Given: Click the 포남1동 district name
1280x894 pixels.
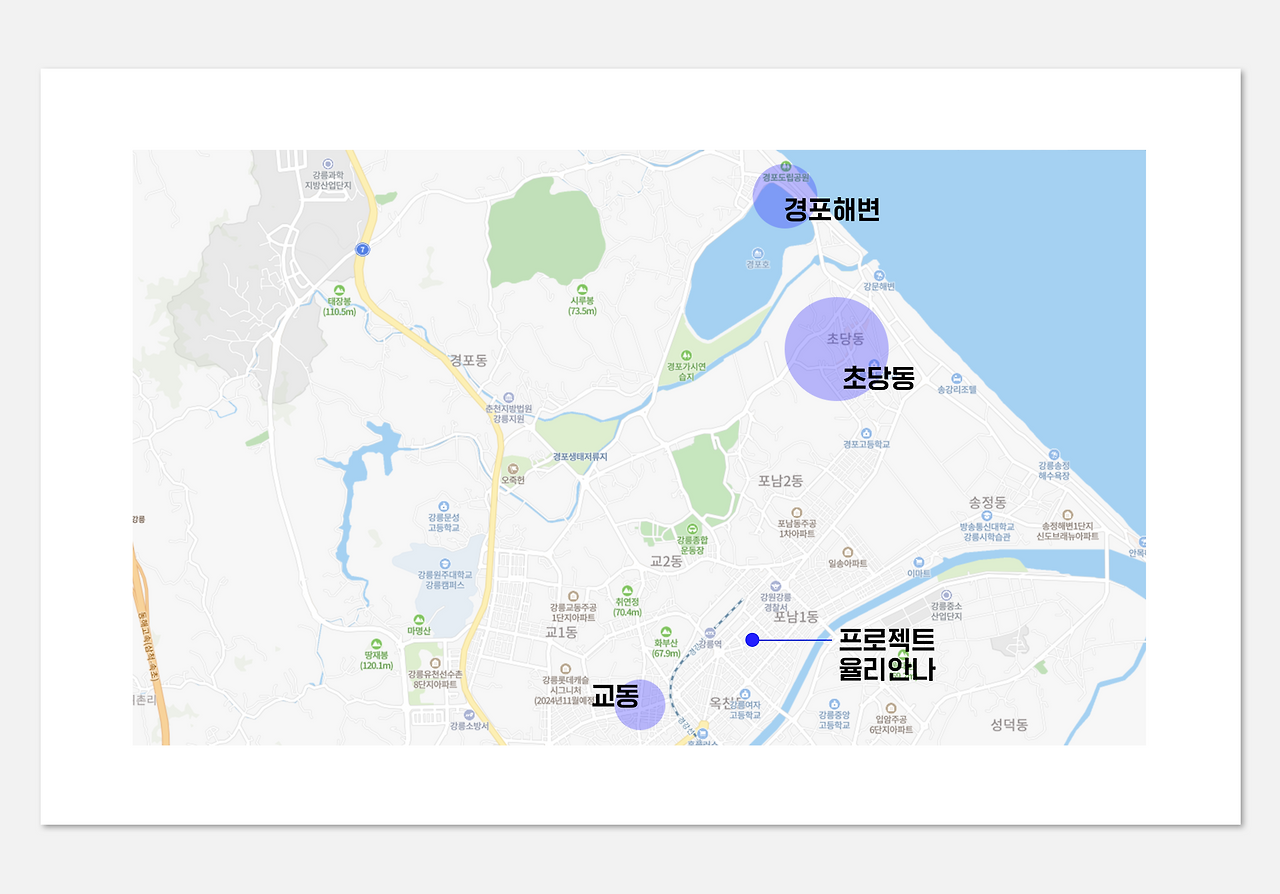Looking at the screenshot, I should pyautogui.click(x=796, y=617).
